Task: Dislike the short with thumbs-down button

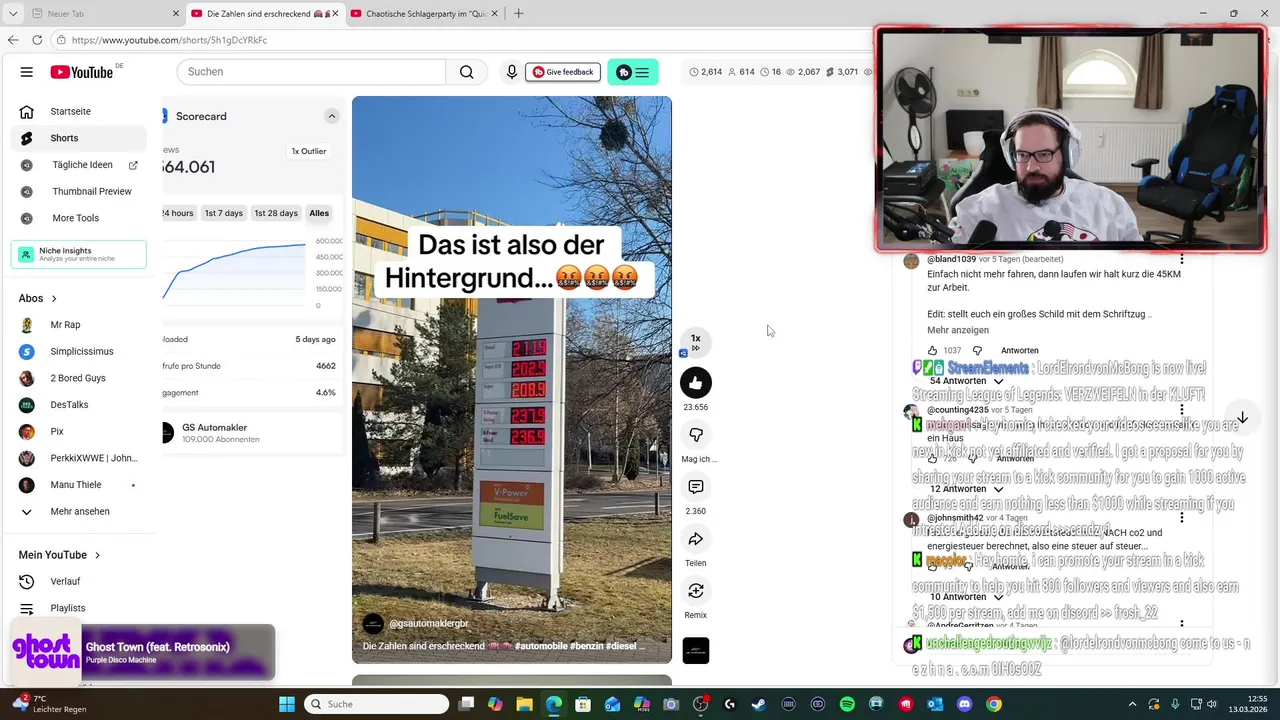Action: pos(696,434)
